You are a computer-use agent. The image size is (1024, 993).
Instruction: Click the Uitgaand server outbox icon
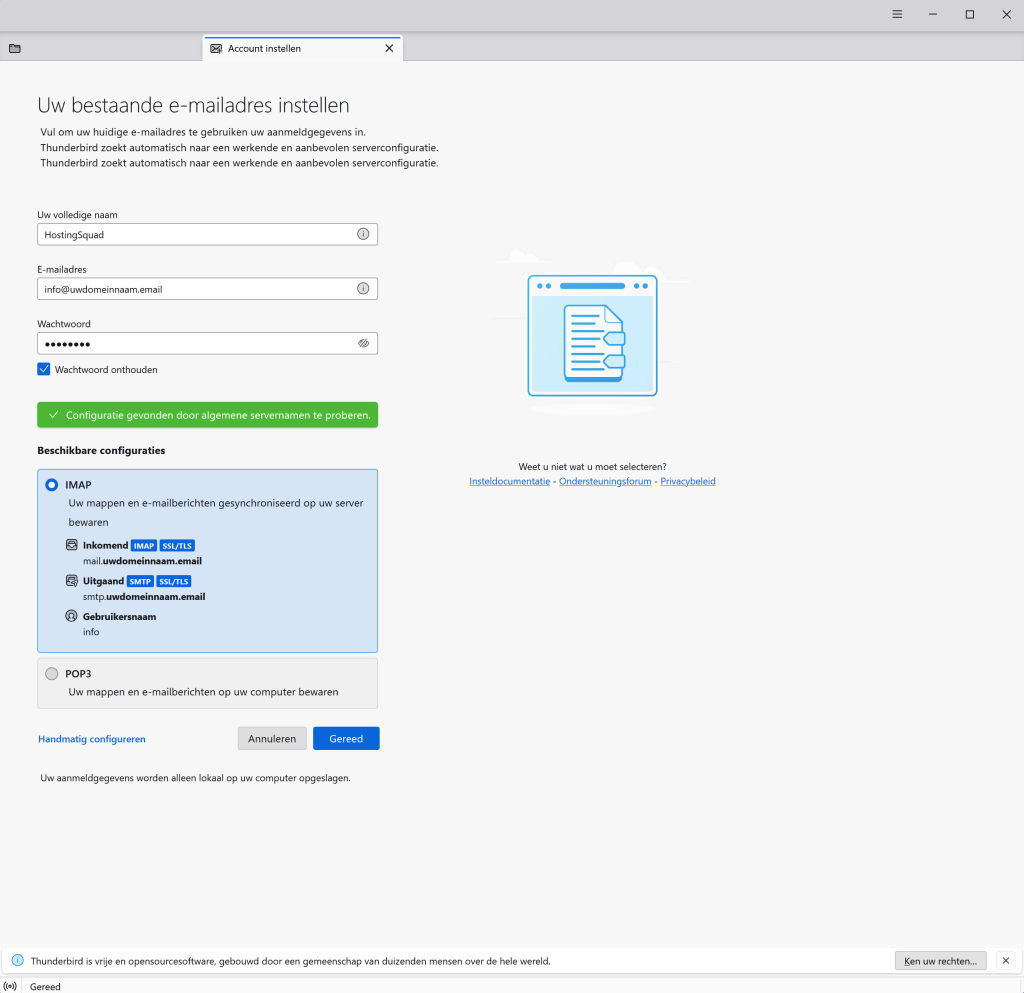point(72,580)
